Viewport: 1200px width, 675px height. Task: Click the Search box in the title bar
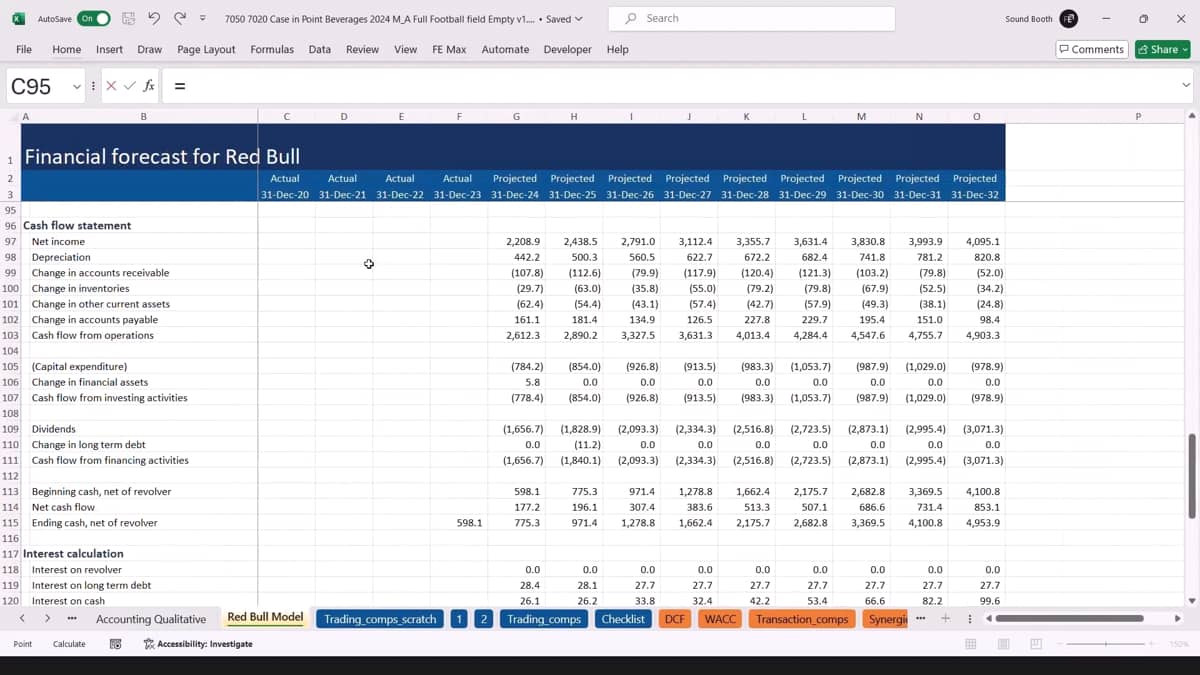(753, 19)
